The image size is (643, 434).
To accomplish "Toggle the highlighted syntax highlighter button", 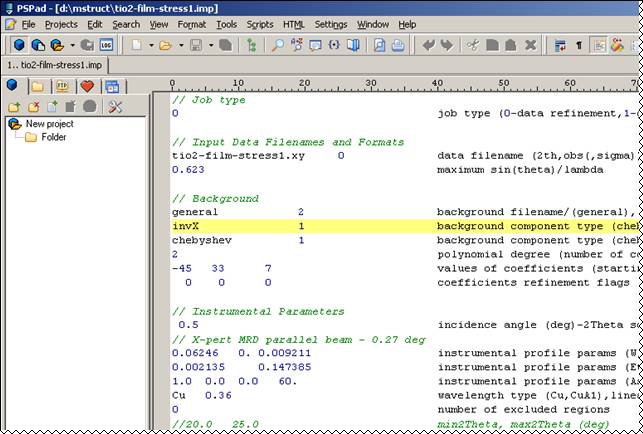I will click(x=599, y=45).
